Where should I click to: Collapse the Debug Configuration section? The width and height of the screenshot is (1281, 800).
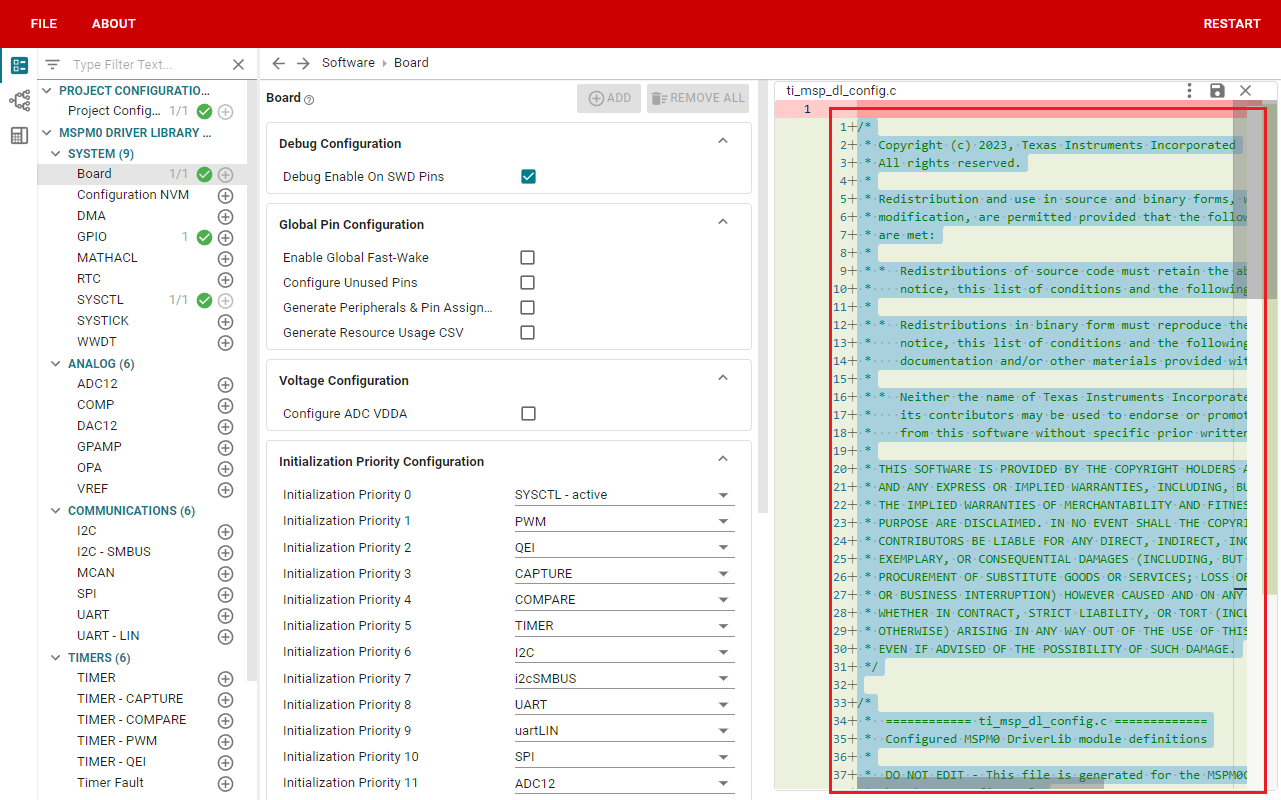coord(724,141)
